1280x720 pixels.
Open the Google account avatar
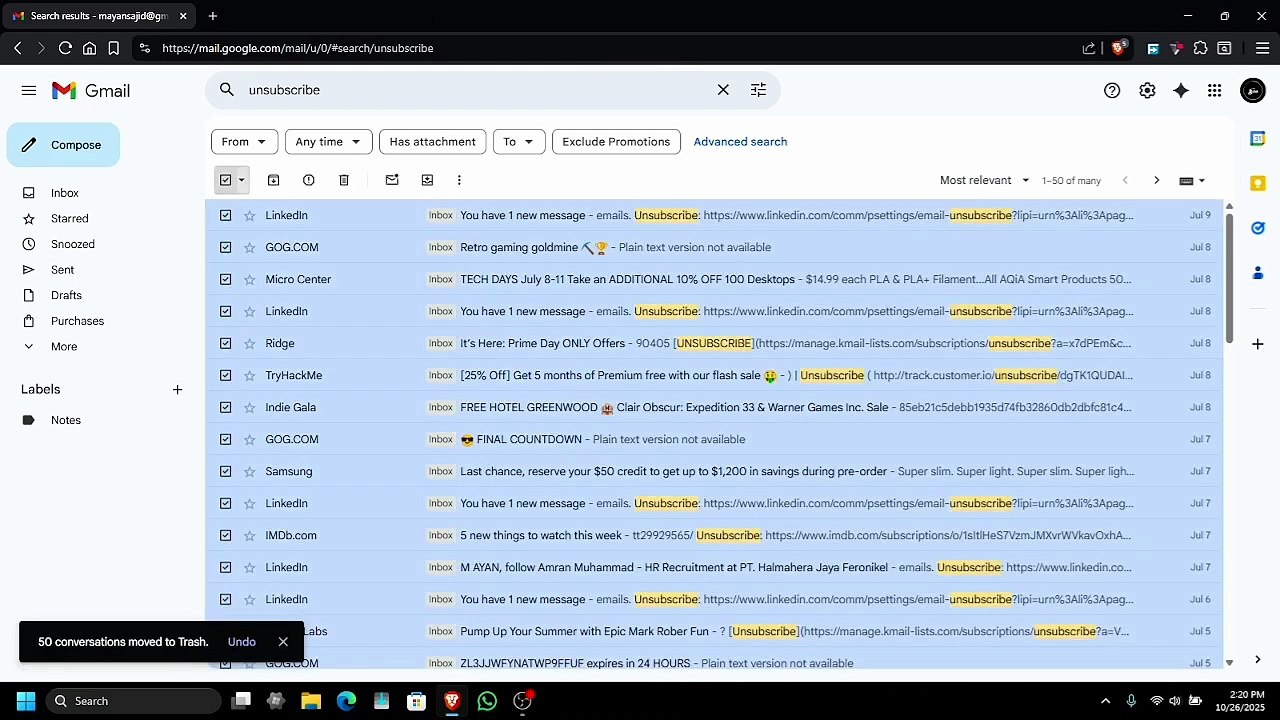click(1252, 91)
